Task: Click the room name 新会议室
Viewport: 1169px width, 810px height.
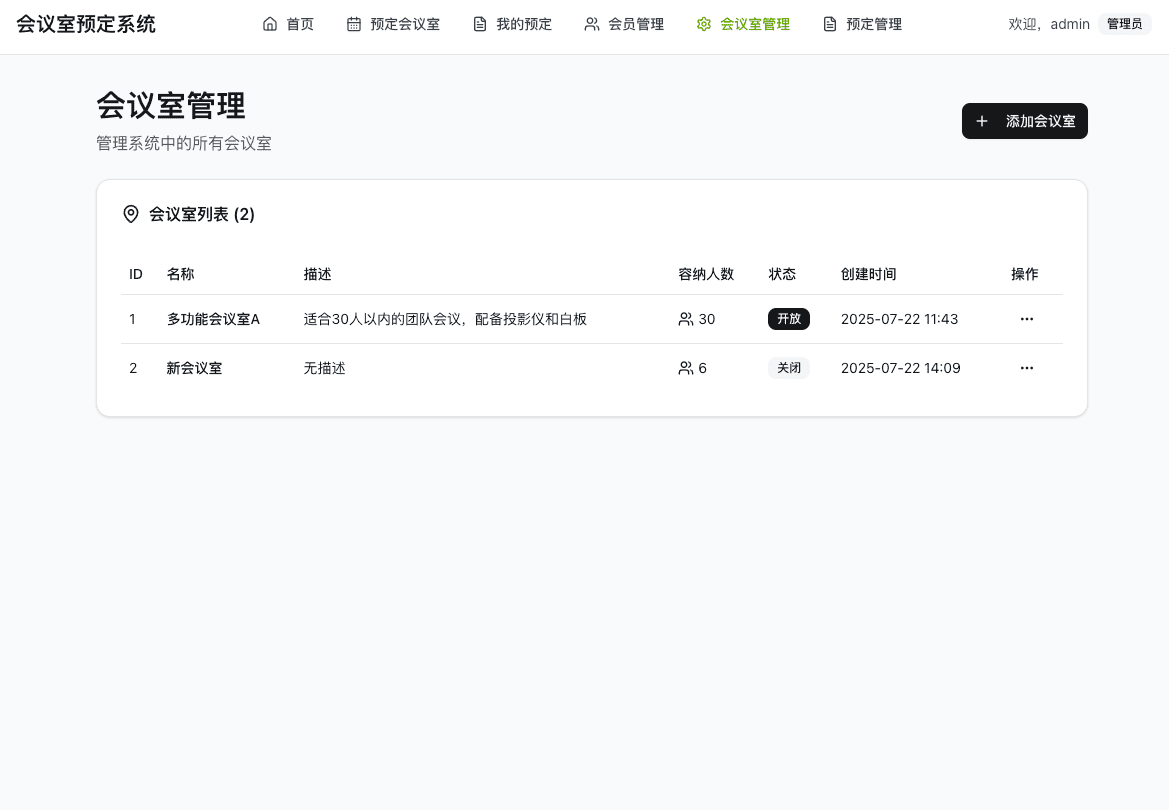Action: pos(195,368)
